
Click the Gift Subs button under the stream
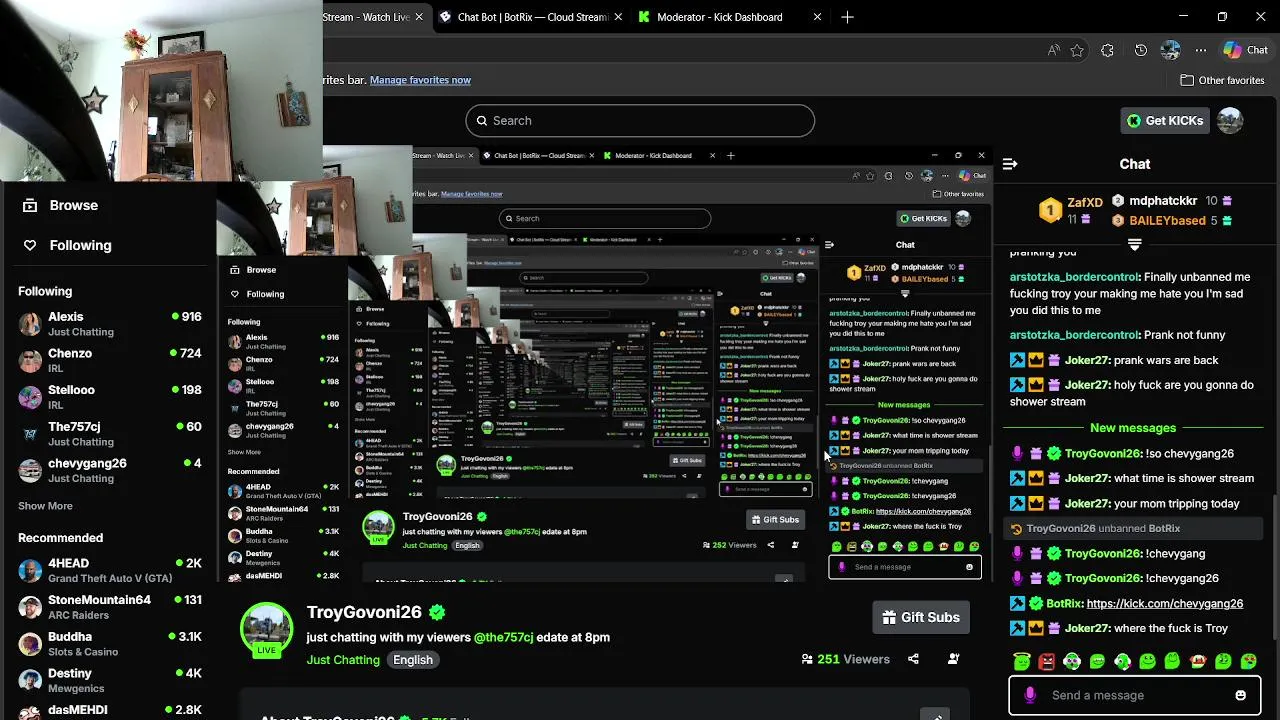(x=920, y=617)
